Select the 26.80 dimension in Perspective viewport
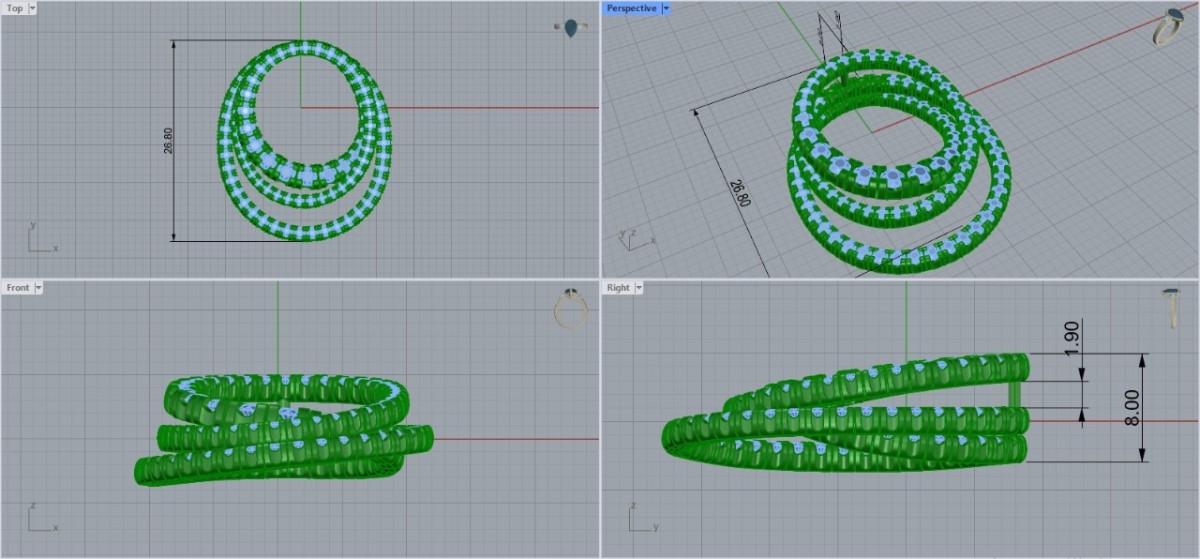The image size is (1200, 559). (x=738, y=193)
